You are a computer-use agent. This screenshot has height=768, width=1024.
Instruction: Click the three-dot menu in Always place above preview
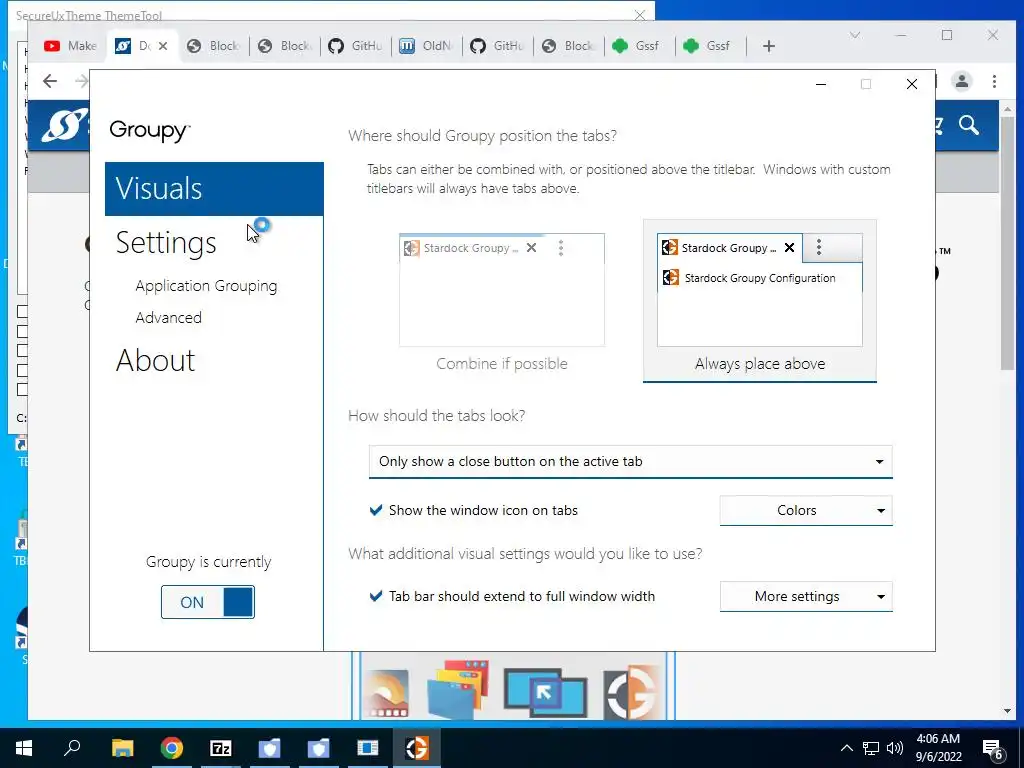(x=819, y=247)
